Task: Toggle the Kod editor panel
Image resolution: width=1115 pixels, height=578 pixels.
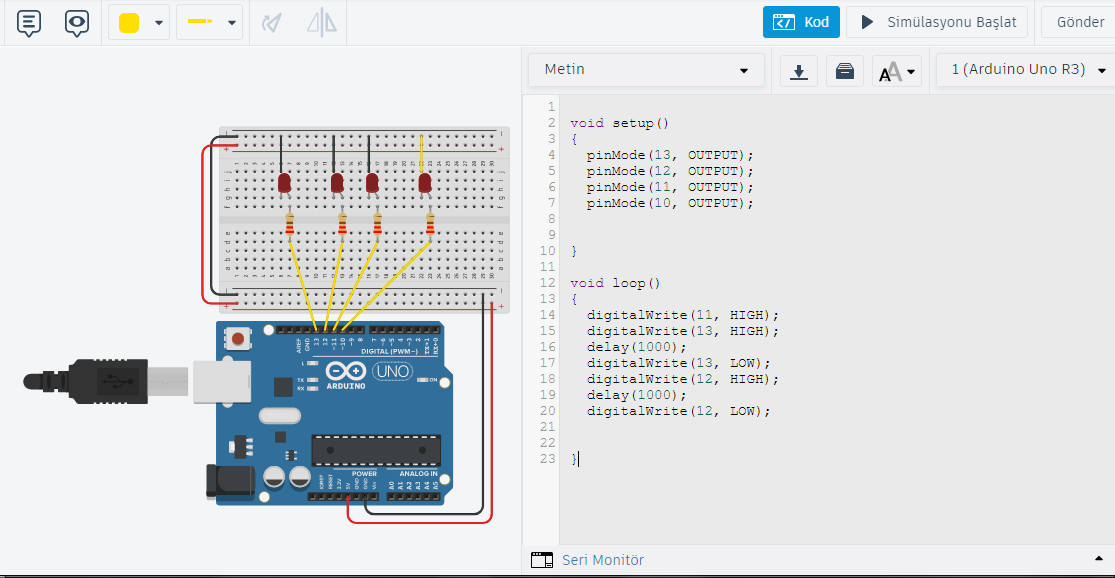Action: click(801, 22)
